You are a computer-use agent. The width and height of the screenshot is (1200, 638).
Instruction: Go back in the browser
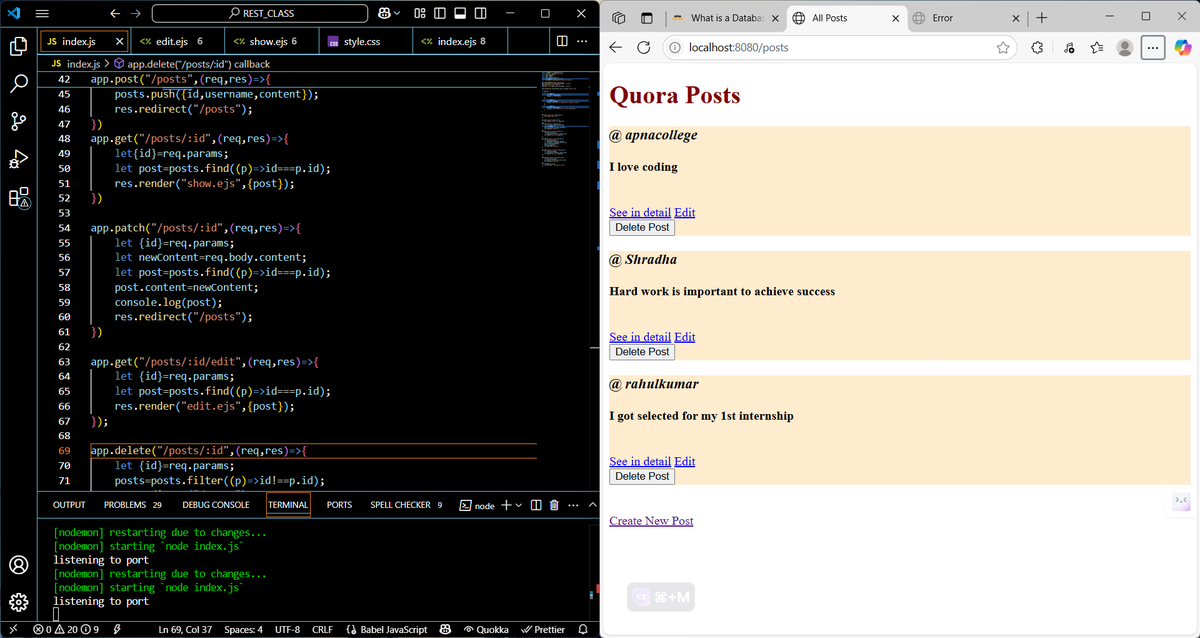[x=616, y=48]
